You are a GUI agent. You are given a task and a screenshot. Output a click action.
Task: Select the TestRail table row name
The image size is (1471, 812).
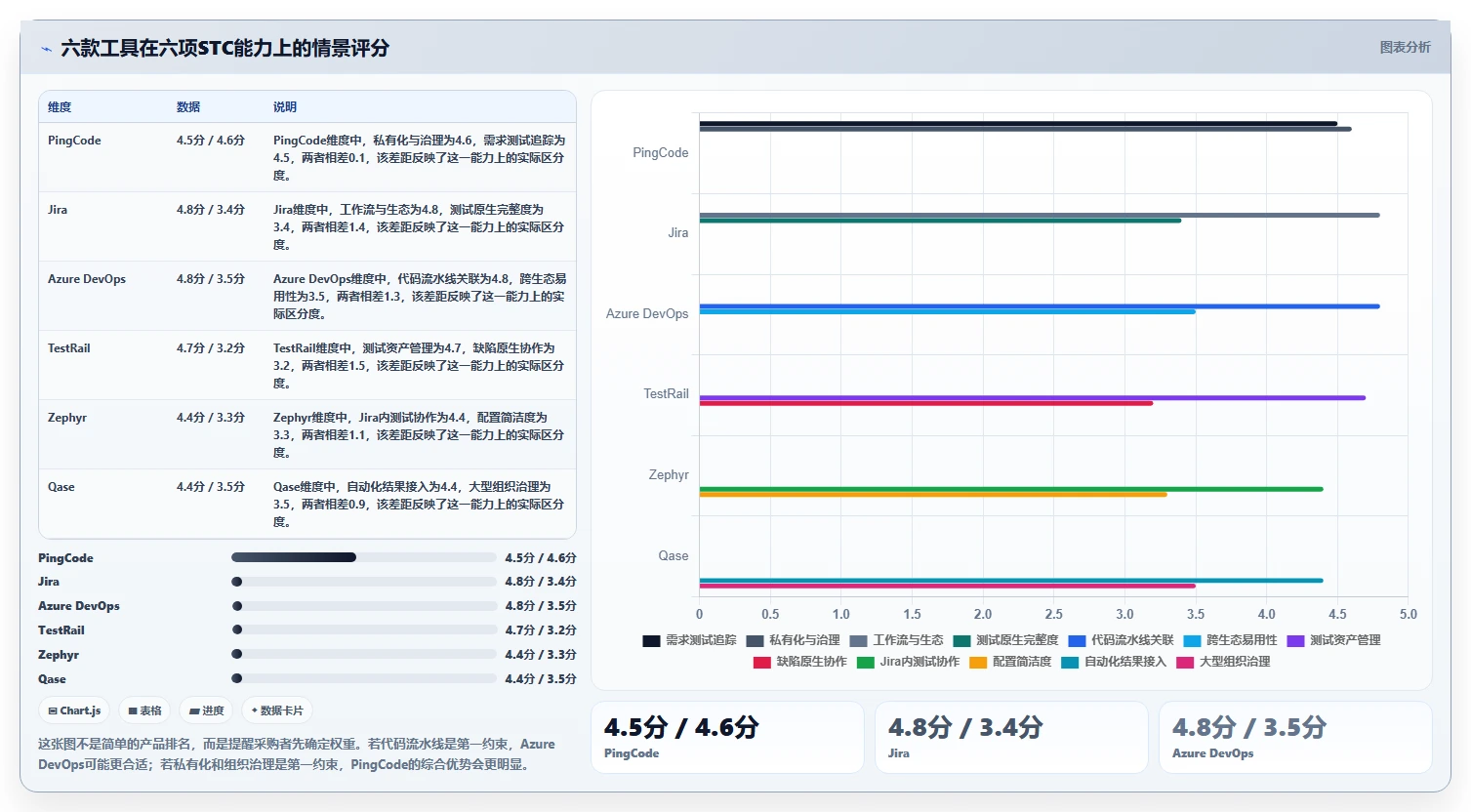point(69,348)
